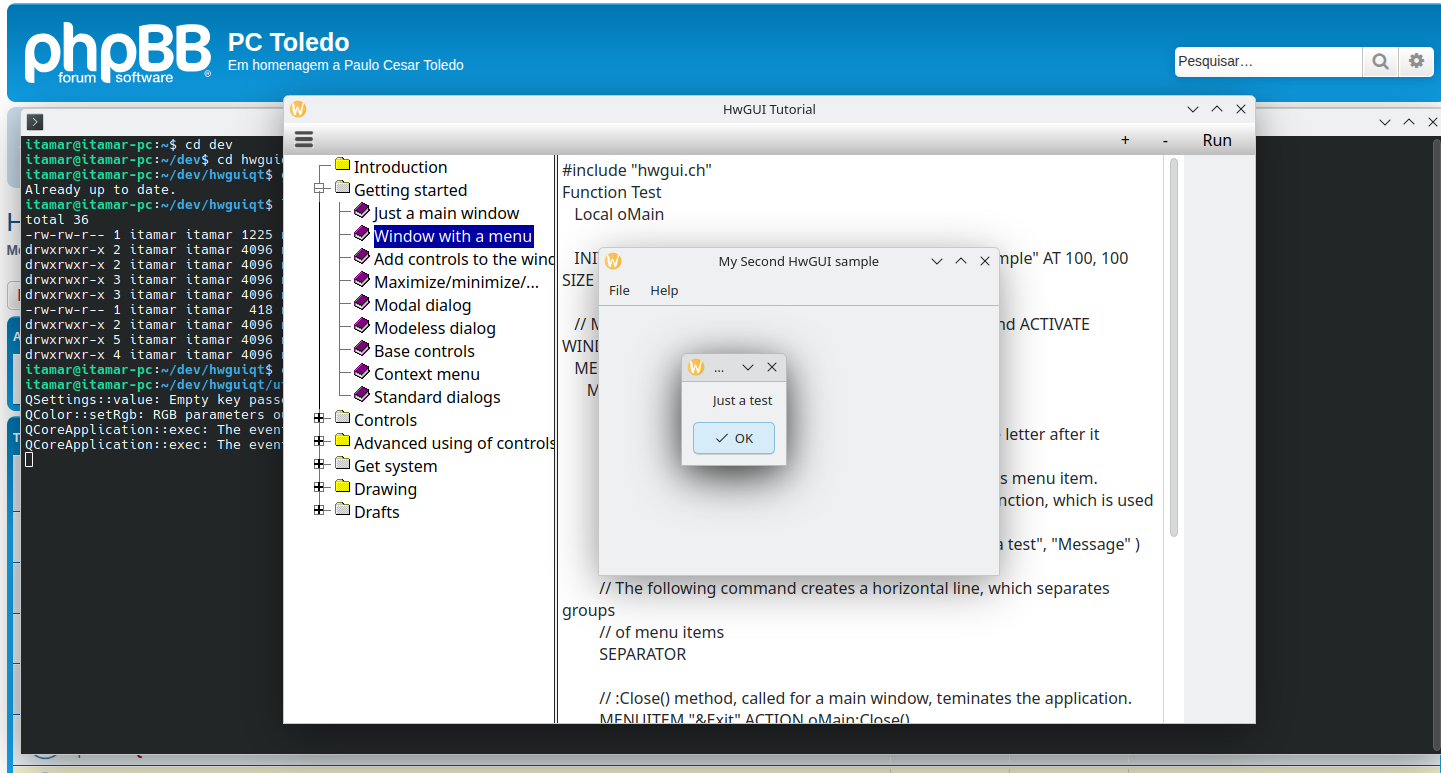Click the phpBB search magnifier icon
The image size is (1441, 773).
click(x=1380, y=61)
